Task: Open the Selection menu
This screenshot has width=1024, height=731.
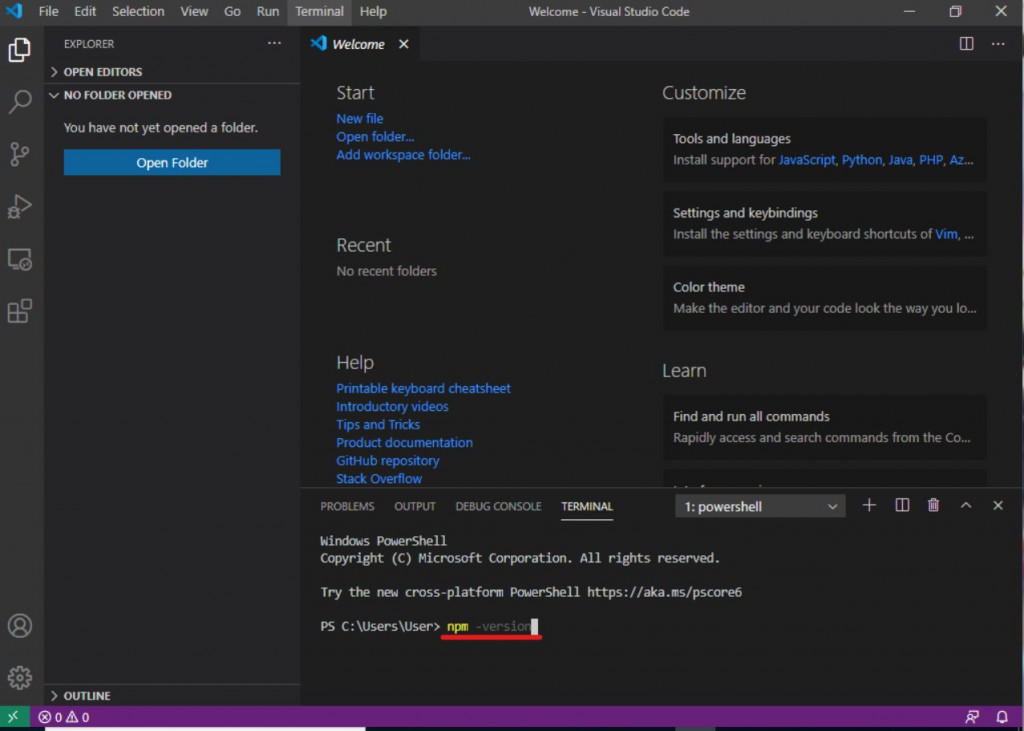Action: 138,11
